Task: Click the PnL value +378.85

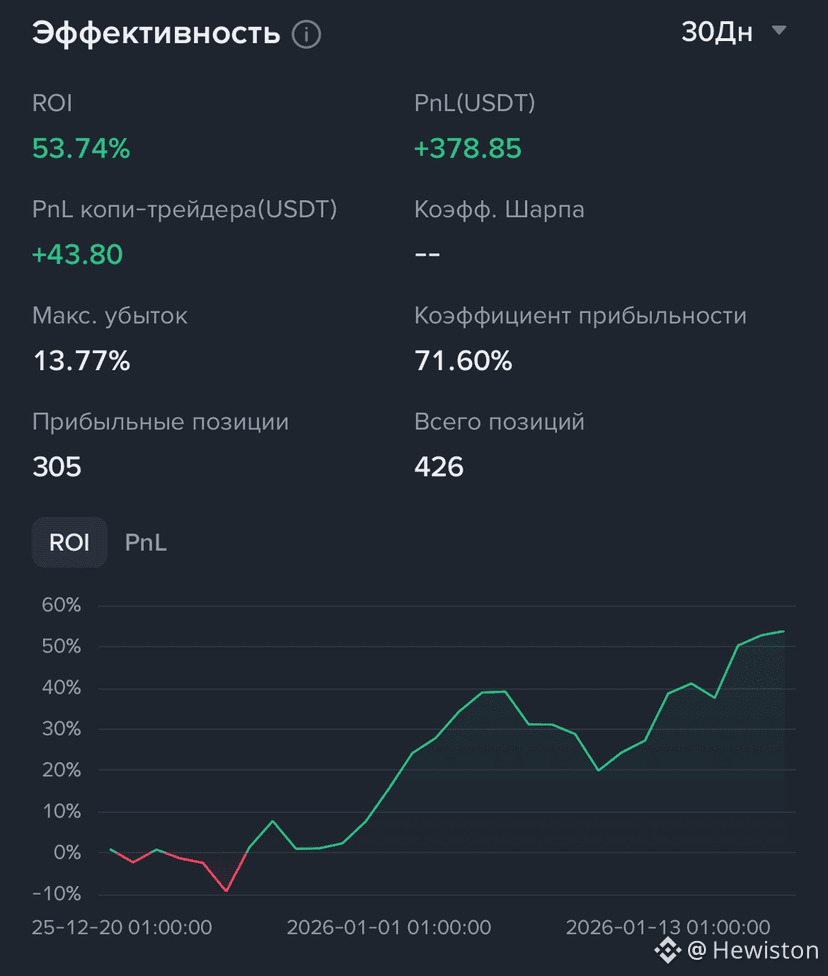Action: [468, 148]
